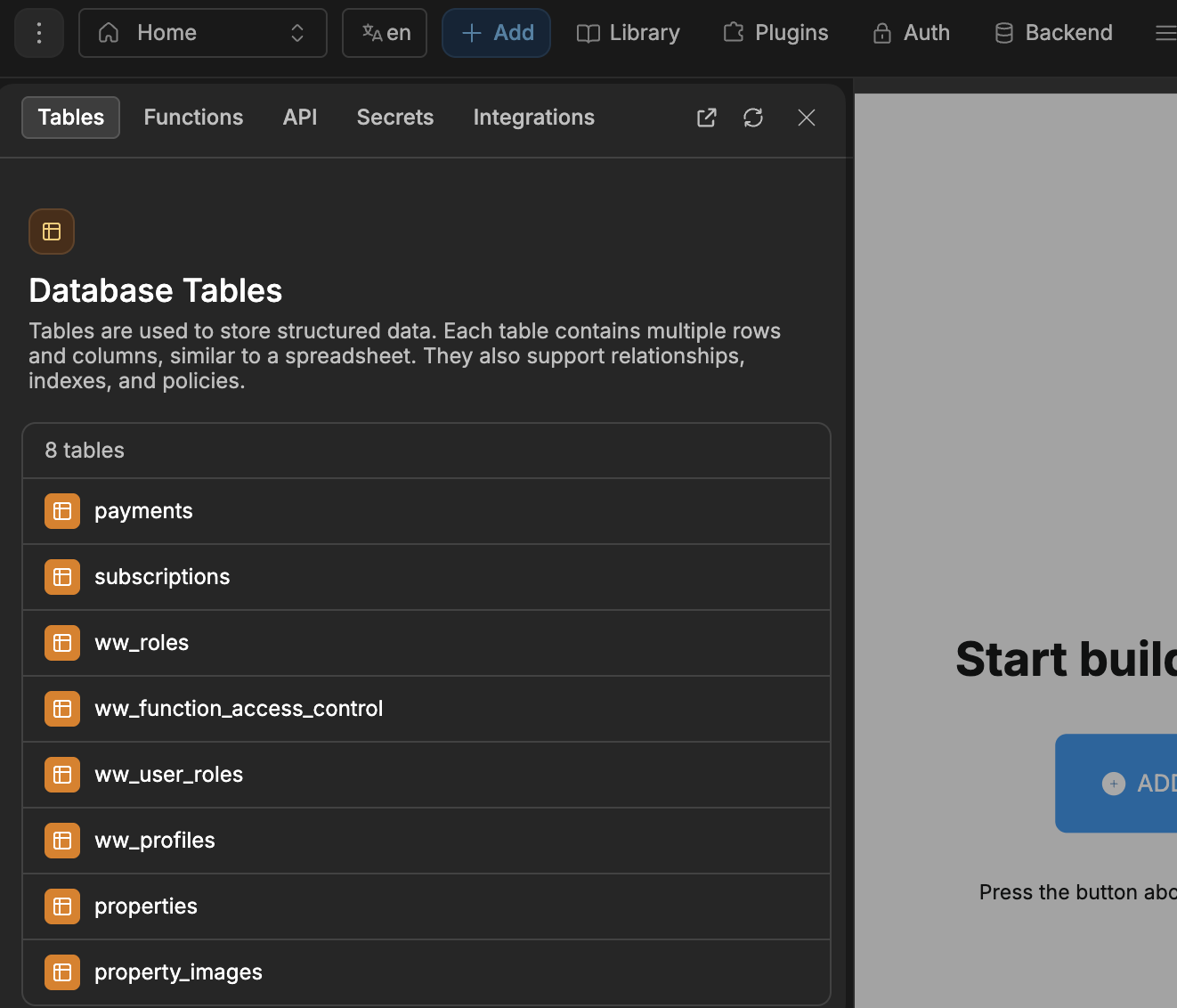
Task: Open the Home page selector dropdown
Action: pos(203,33)
